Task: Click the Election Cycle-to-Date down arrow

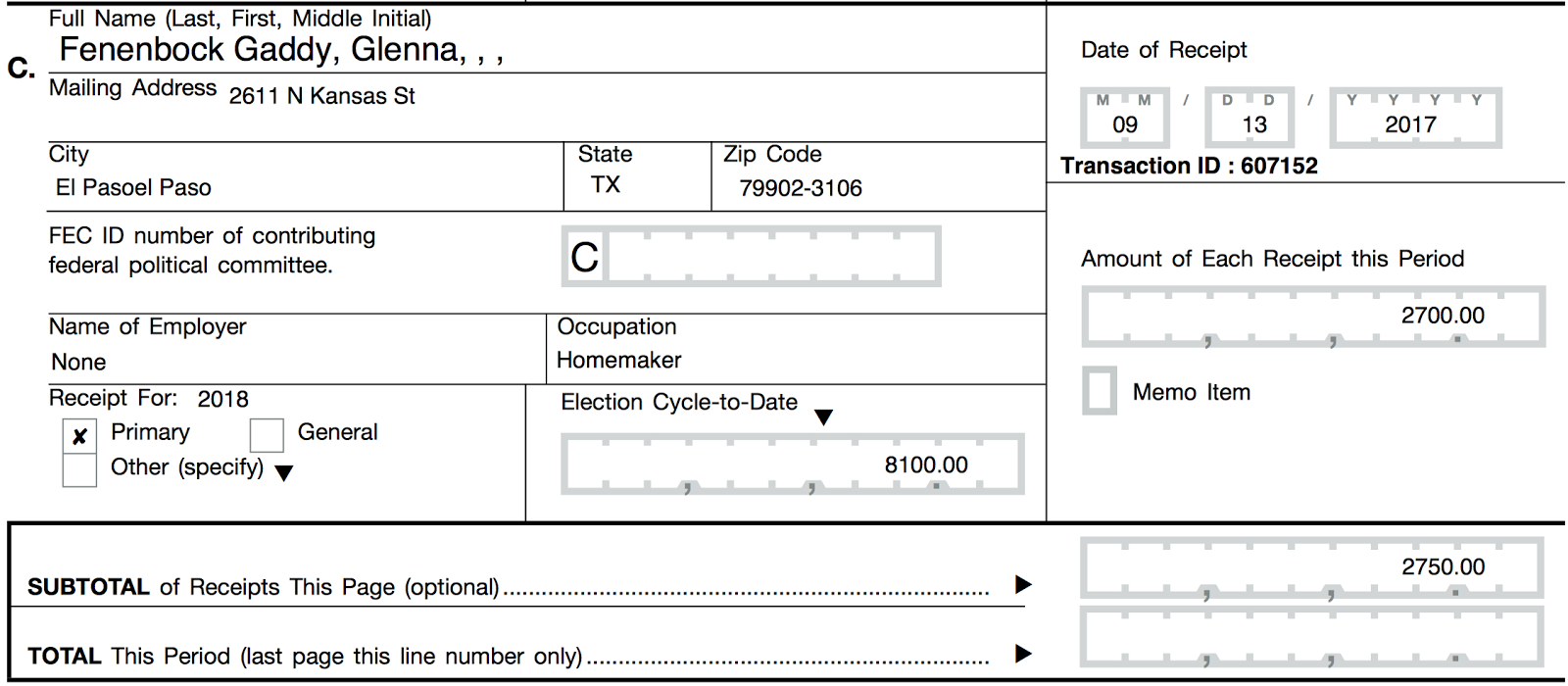Action: click(824, 417)
